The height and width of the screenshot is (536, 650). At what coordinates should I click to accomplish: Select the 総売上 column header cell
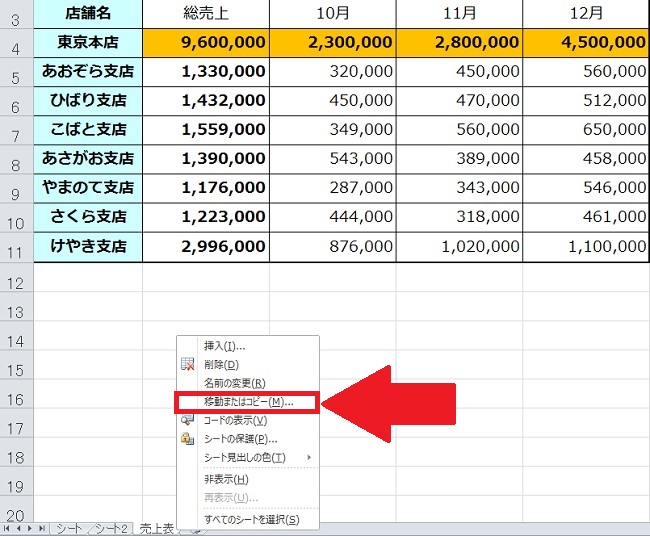[206, 13]
